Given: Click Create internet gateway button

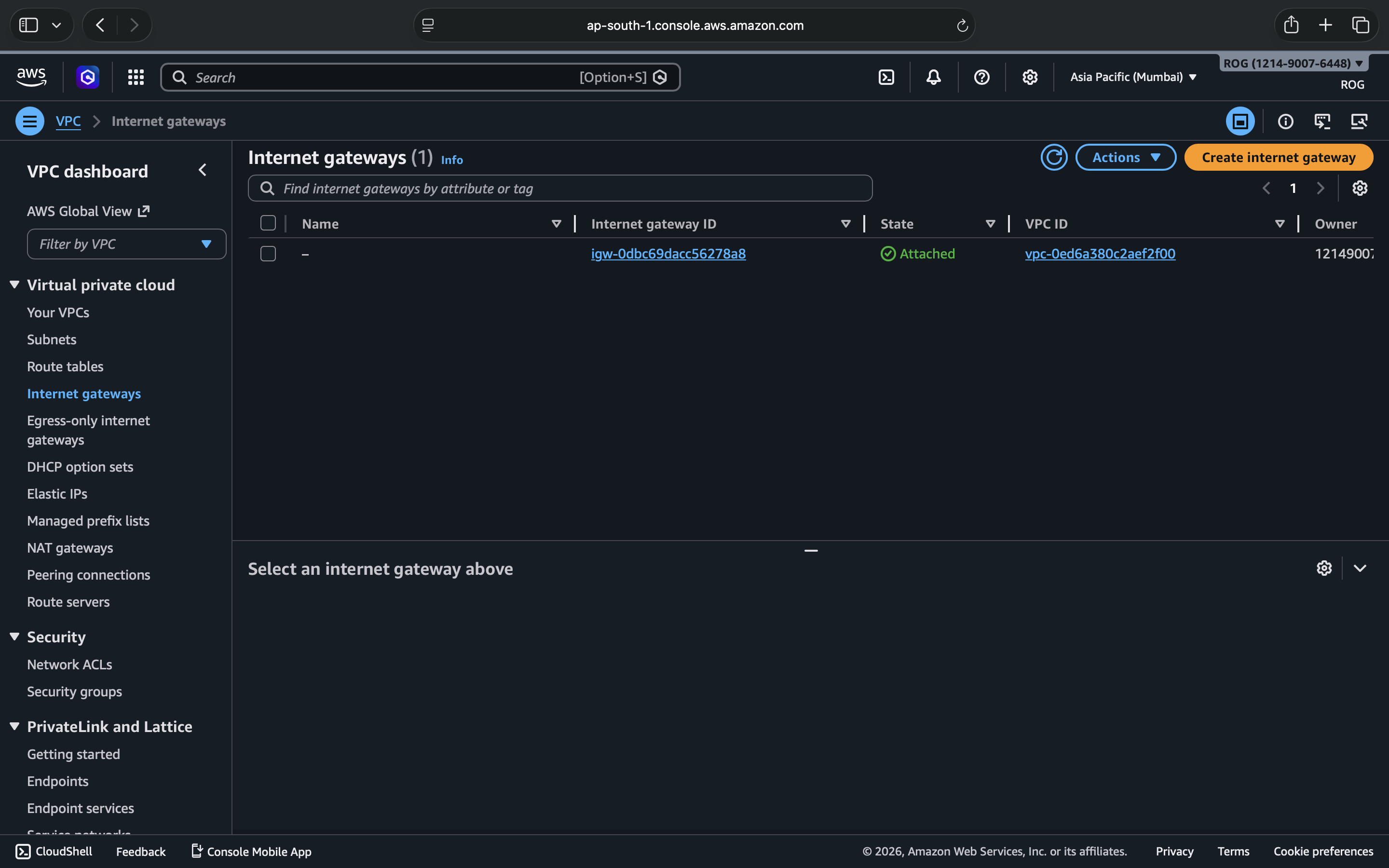Looking at the screenshot, I should 1278,157.
